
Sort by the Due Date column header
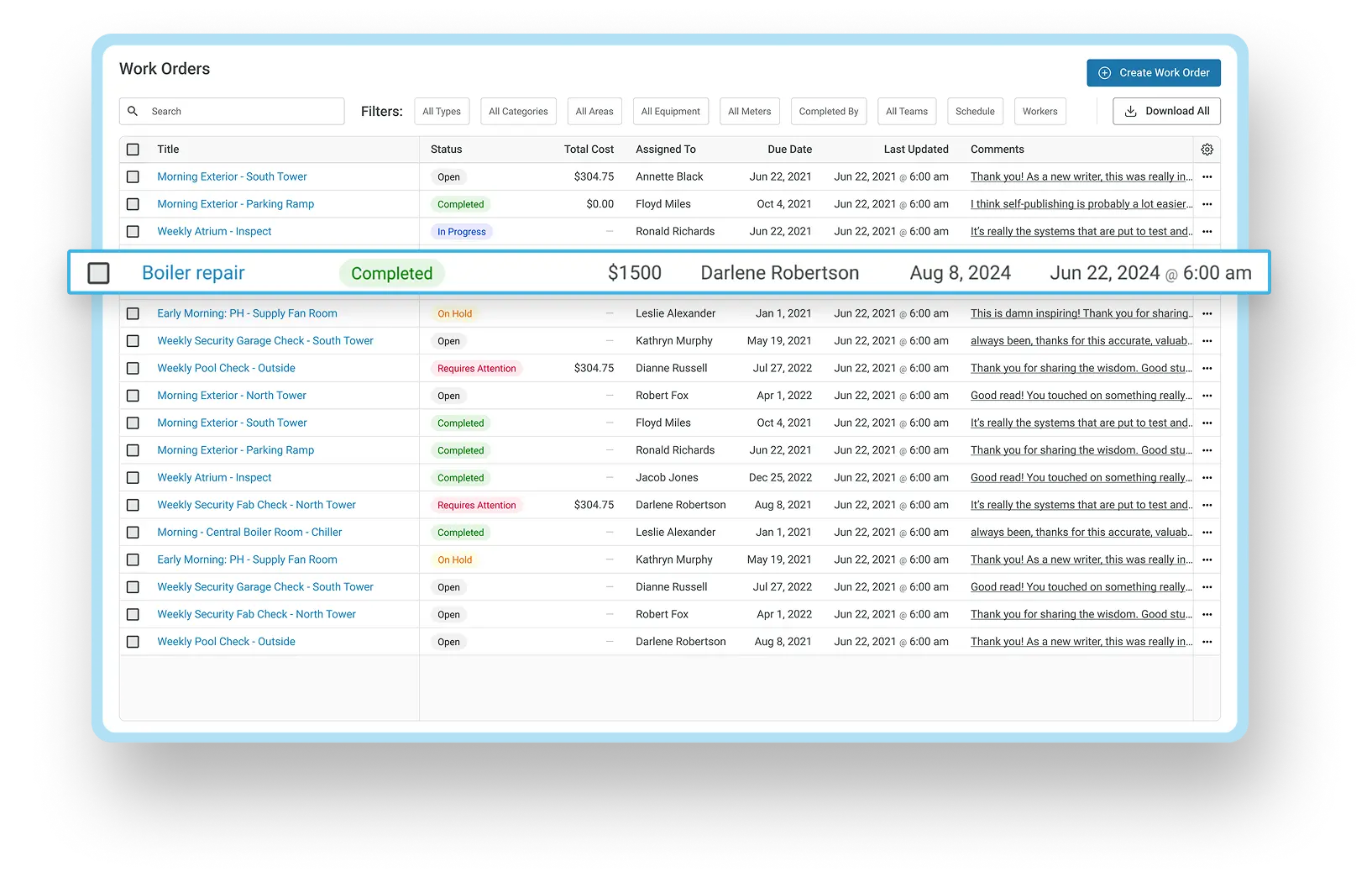click(789, 150)
